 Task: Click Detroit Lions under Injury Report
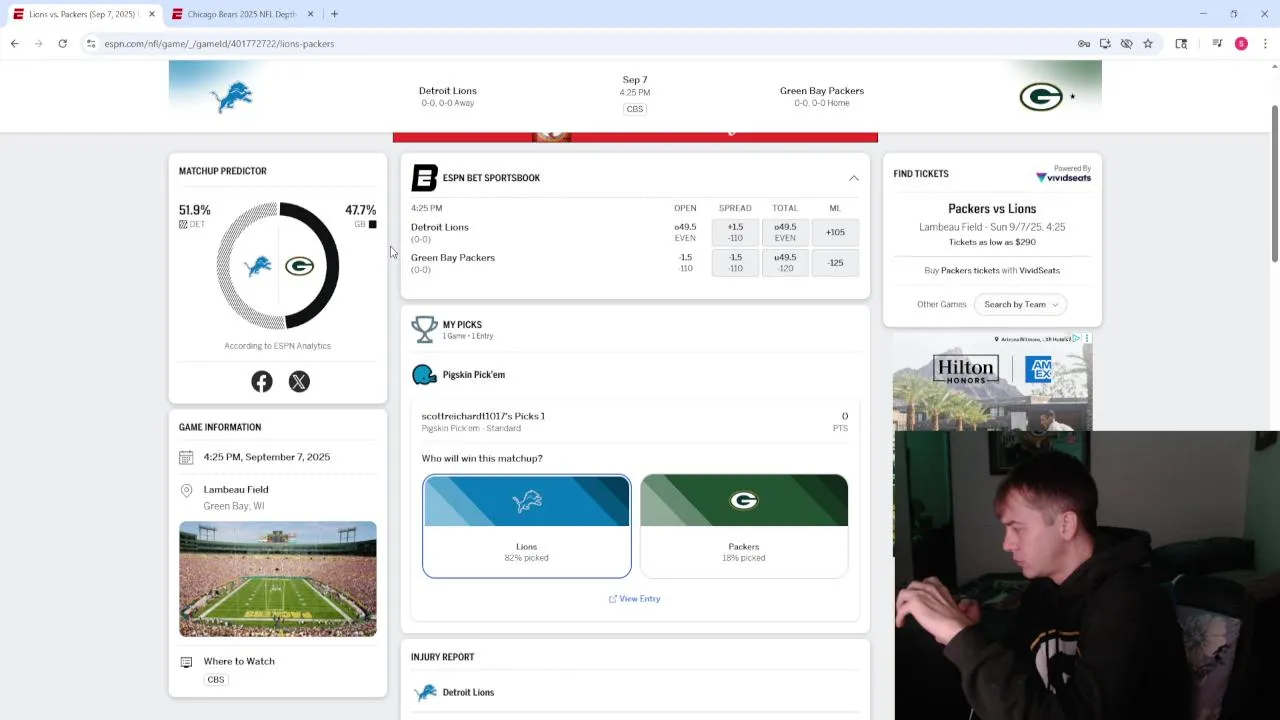[468, 692]
